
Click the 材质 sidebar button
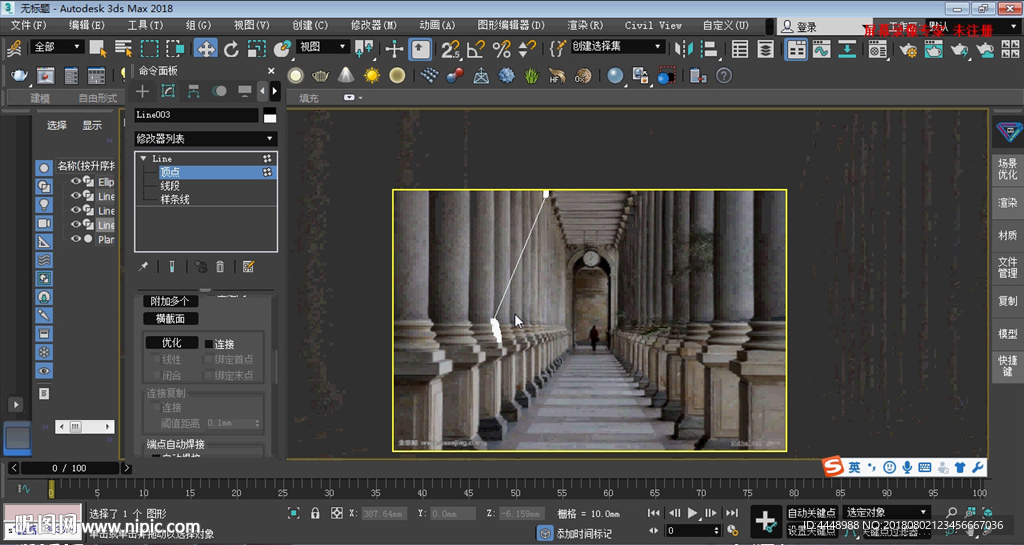point(1007,235)
